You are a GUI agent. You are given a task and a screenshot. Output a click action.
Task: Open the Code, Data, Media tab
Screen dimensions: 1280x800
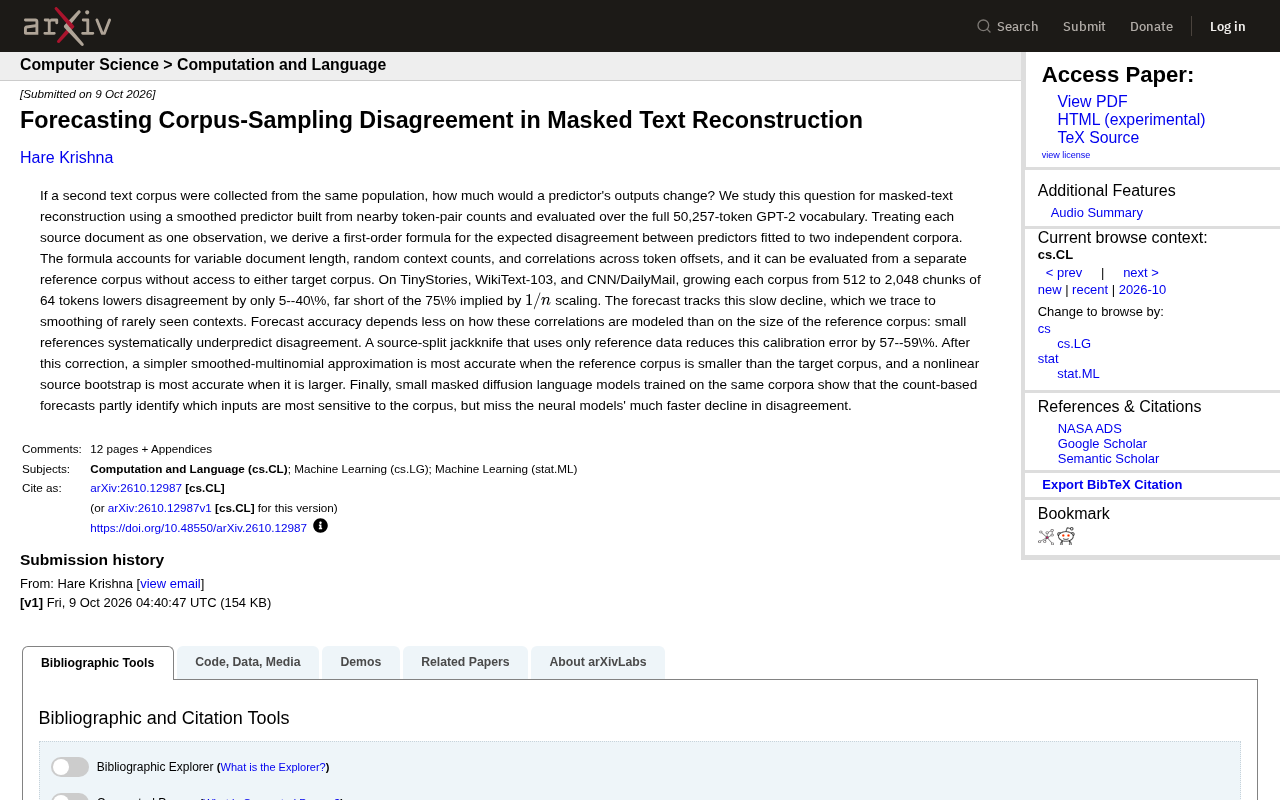(x=248, y=662)
